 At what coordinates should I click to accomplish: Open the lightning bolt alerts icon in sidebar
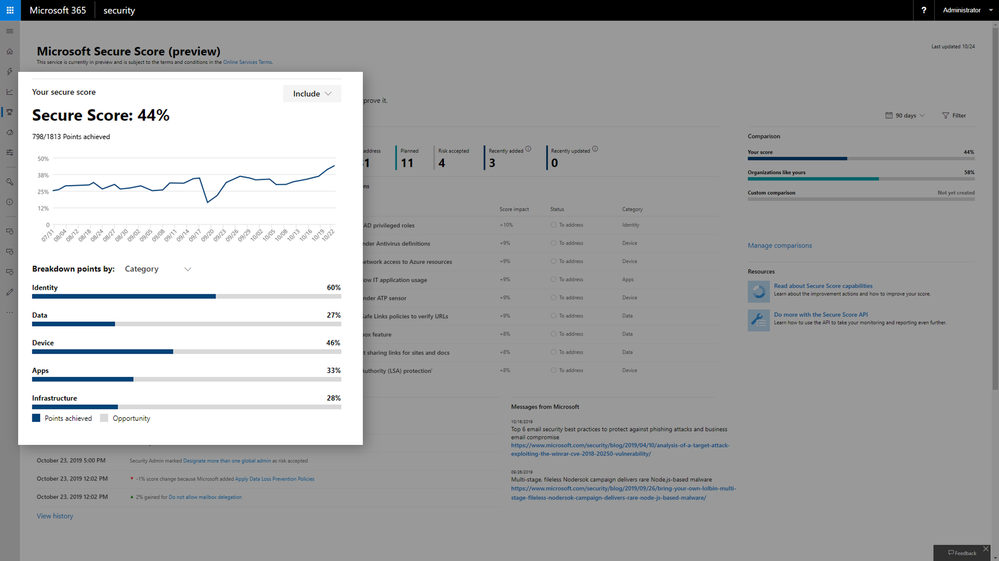coord(10,72)
